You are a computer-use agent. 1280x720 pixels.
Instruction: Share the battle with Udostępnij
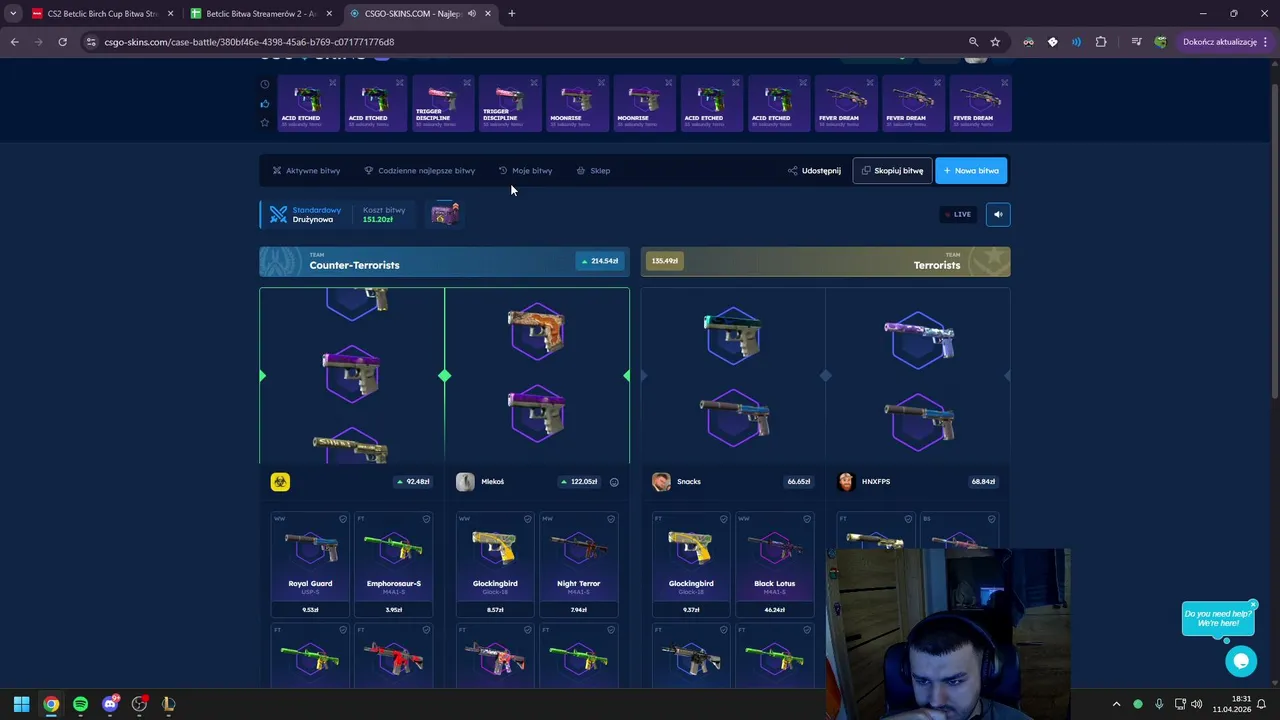(814, 171)
